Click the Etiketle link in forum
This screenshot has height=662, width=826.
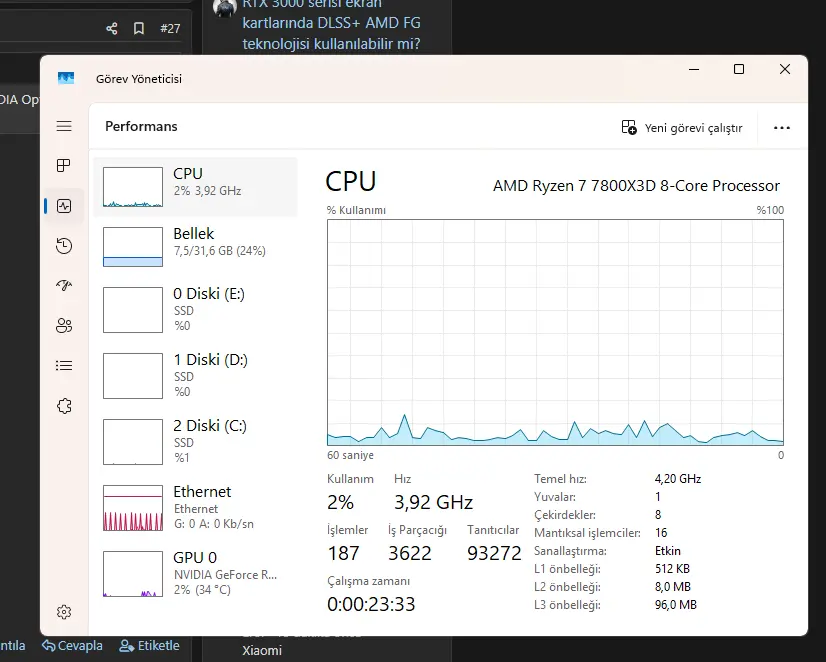150,646
